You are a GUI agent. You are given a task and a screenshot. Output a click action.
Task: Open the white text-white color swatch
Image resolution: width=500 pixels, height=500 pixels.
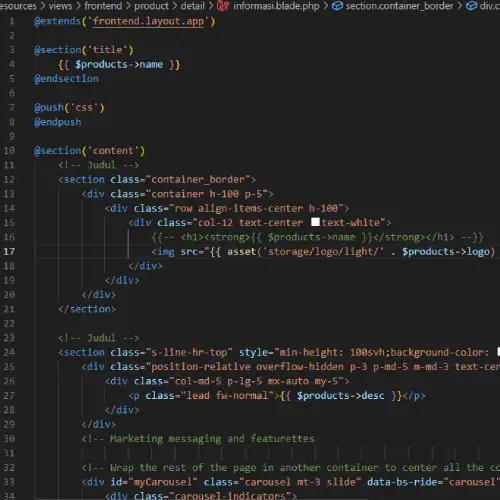[315, 222]
